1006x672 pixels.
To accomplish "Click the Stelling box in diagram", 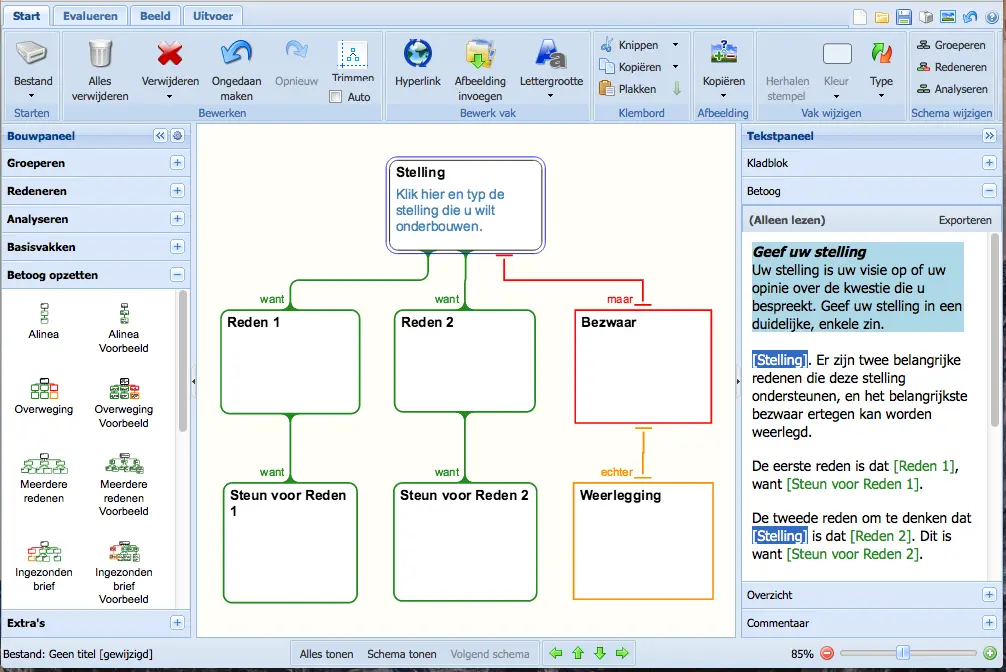I will click(466, 205).
